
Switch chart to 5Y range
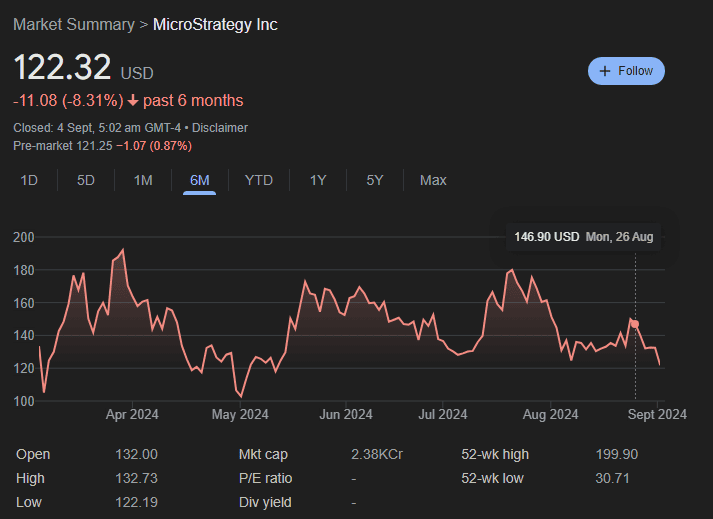pos(375,180)
